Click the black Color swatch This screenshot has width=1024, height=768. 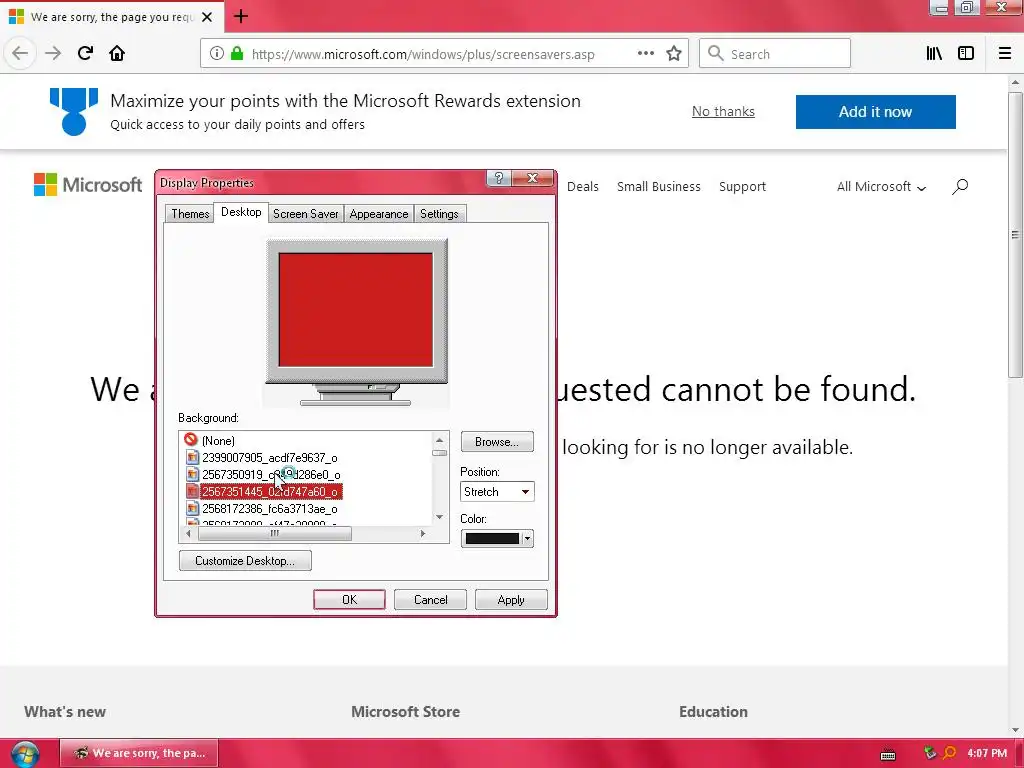coord(492,539)
